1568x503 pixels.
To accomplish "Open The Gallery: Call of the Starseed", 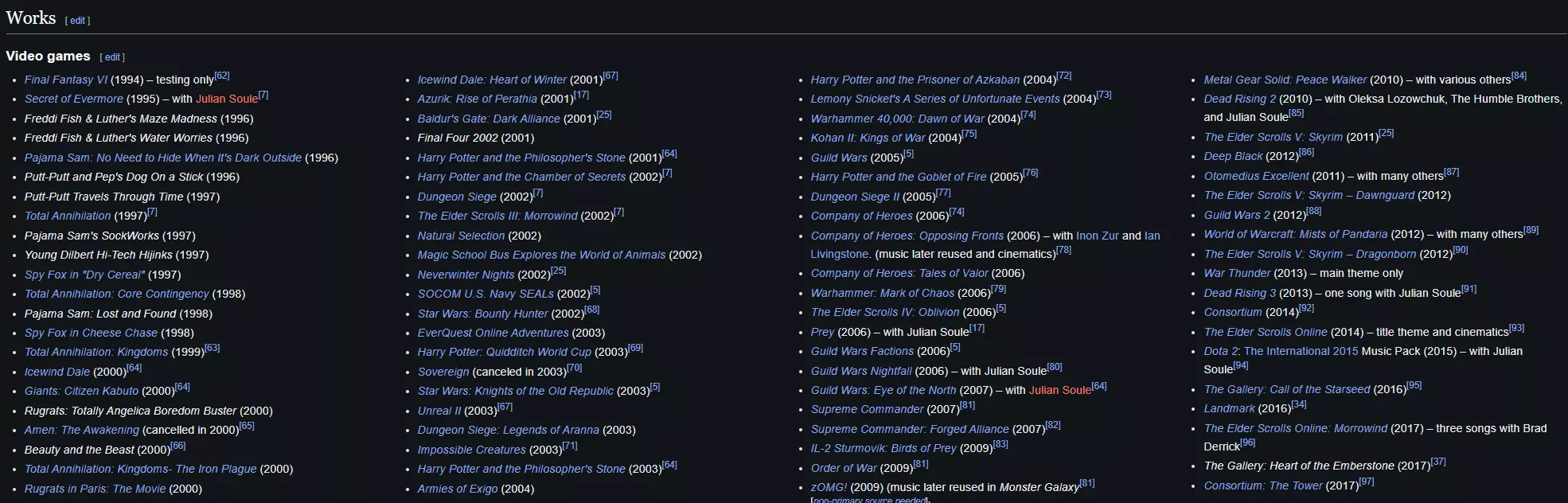I will click(x=1287, y=390).
